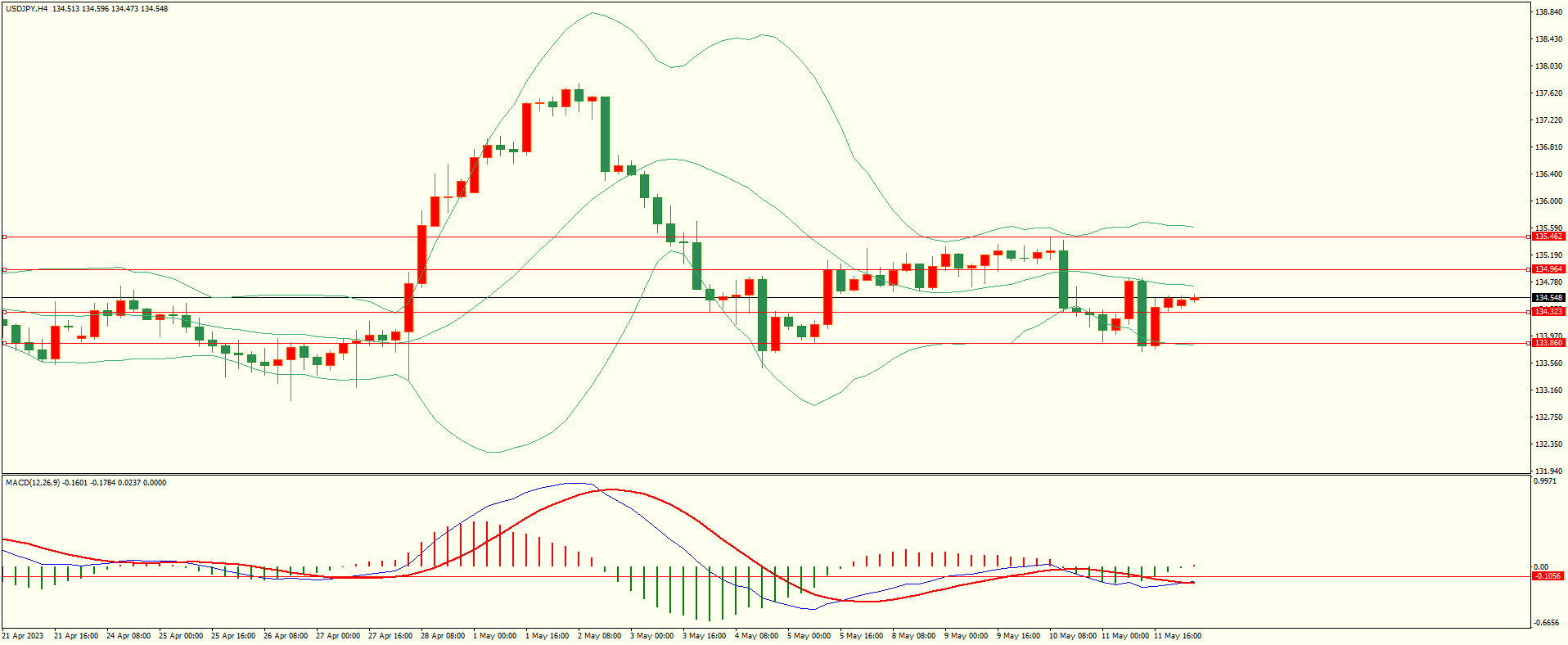Click the last small red candle on the chart
The image size is (1568, 645).
pyautogui.click(x=1194, y=299)
